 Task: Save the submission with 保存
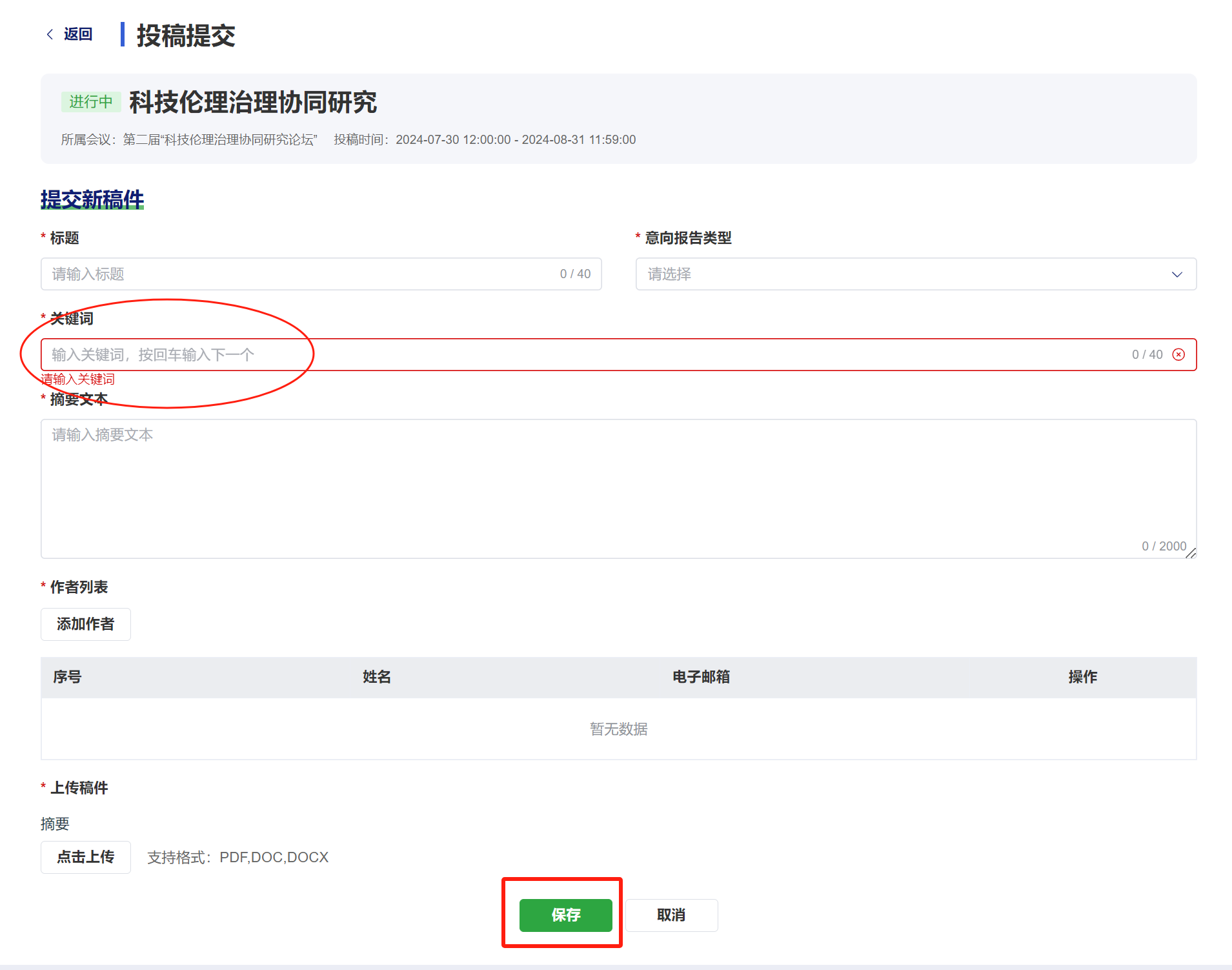(x=565, y=915)
